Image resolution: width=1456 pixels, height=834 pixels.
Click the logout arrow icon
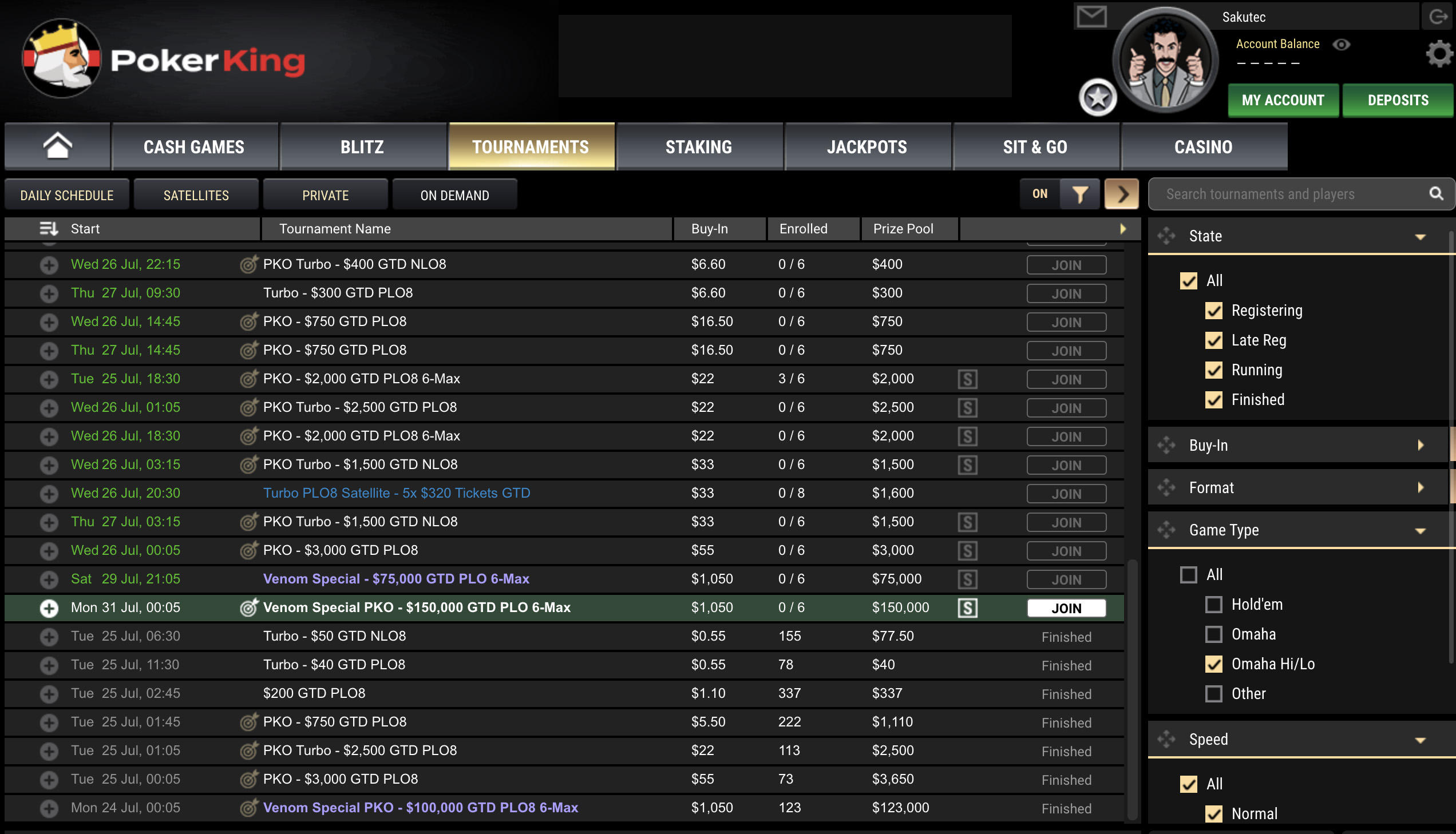click(x=1438, y=16)
